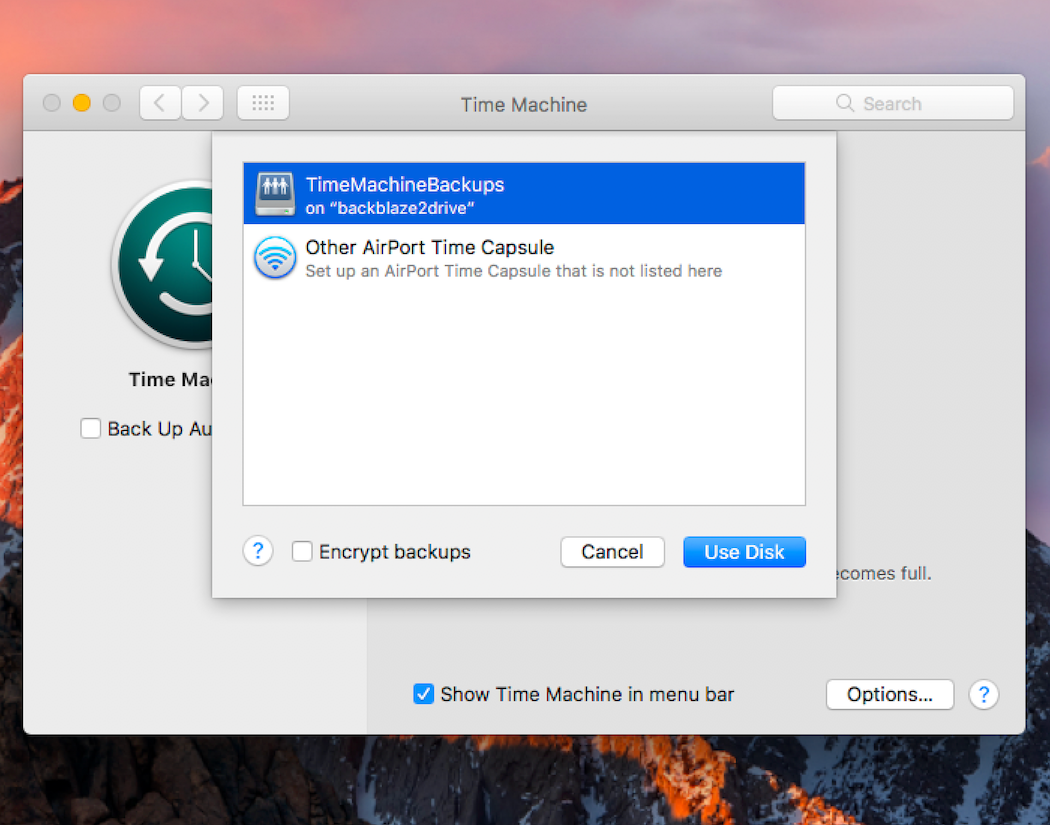Click into the Search field

(x=893, y=103)
